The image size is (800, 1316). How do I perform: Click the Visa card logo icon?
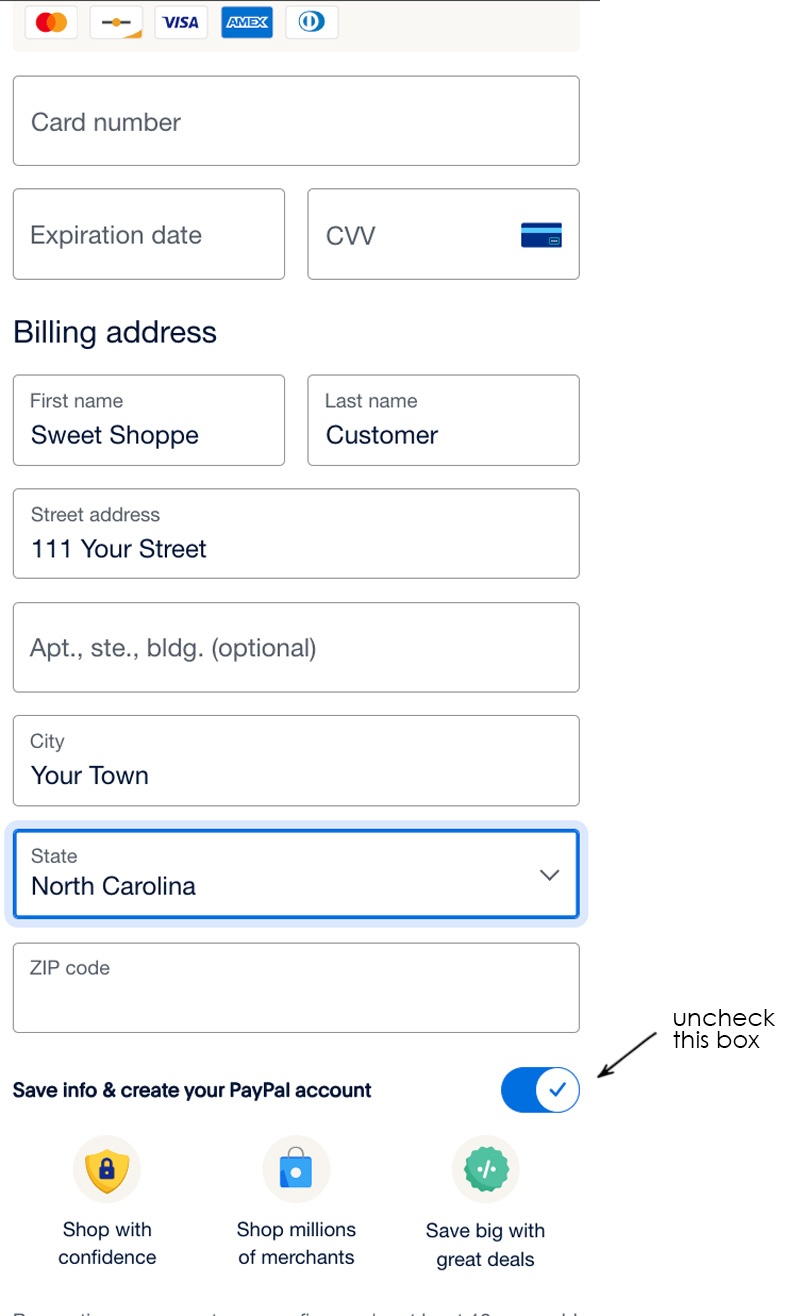(x=181, y=21)
